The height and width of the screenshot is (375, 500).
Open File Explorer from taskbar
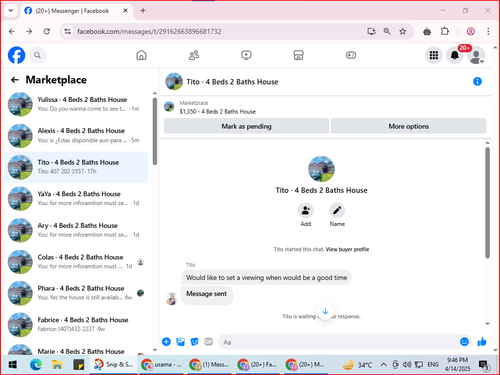coord(57,365)
